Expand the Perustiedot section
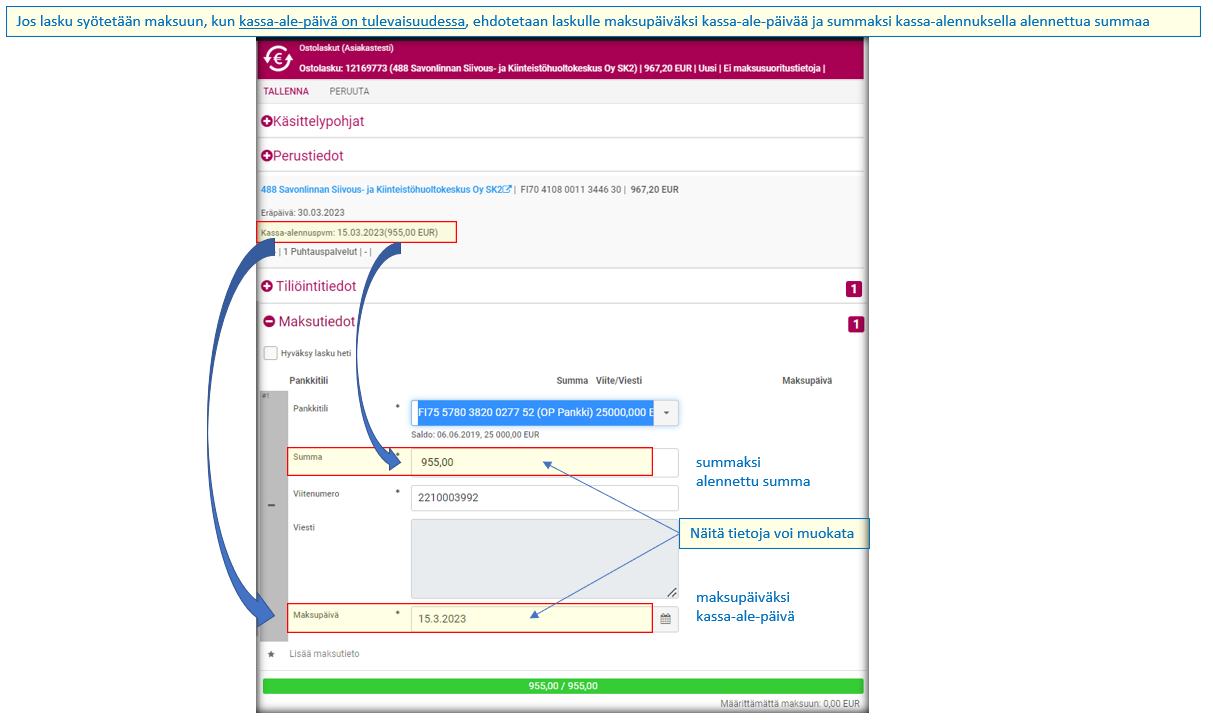The height and width of the screenshot is (720, 1213). tap(267, 156)
